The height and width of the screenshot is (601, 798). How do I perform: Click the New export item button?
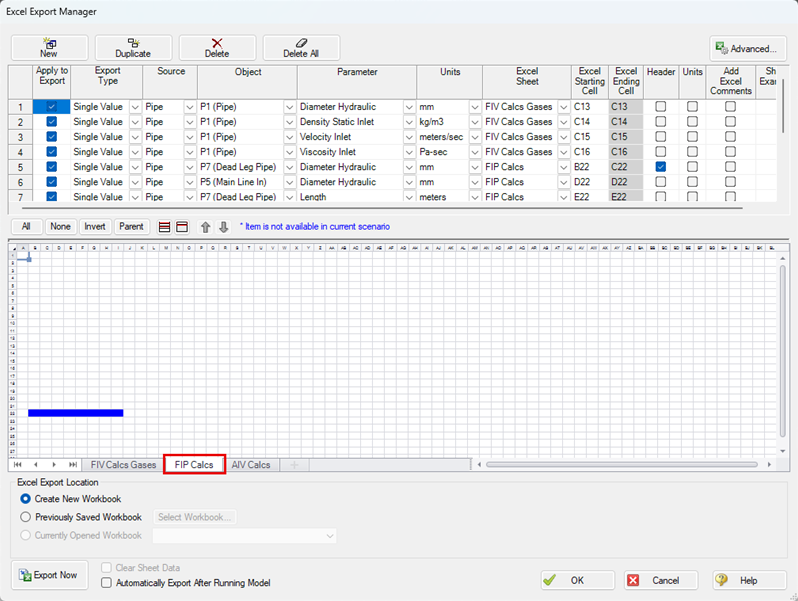pyautogui.click(x=48, y=47)
